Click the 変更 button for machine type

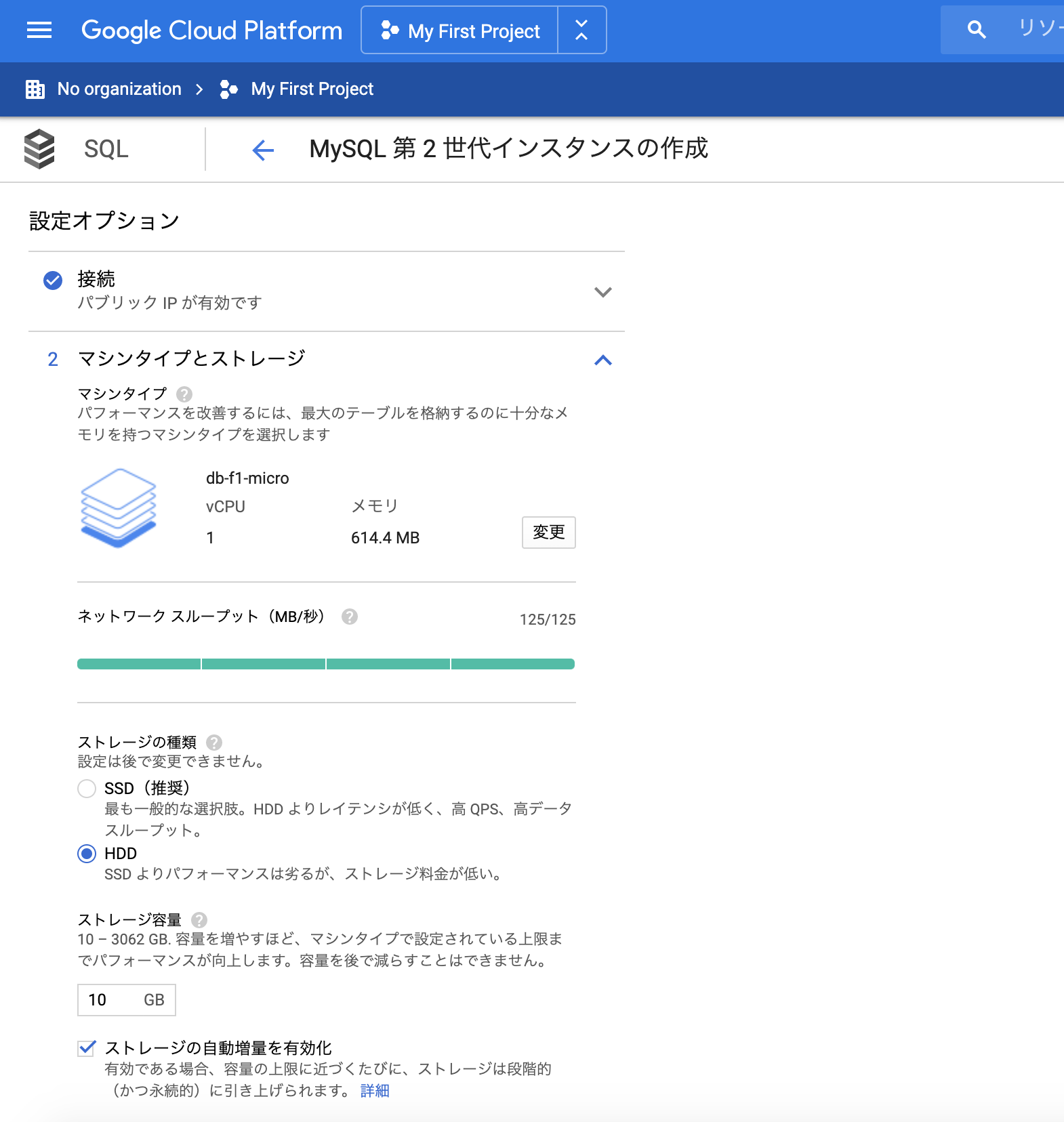(x=549, y=533)
